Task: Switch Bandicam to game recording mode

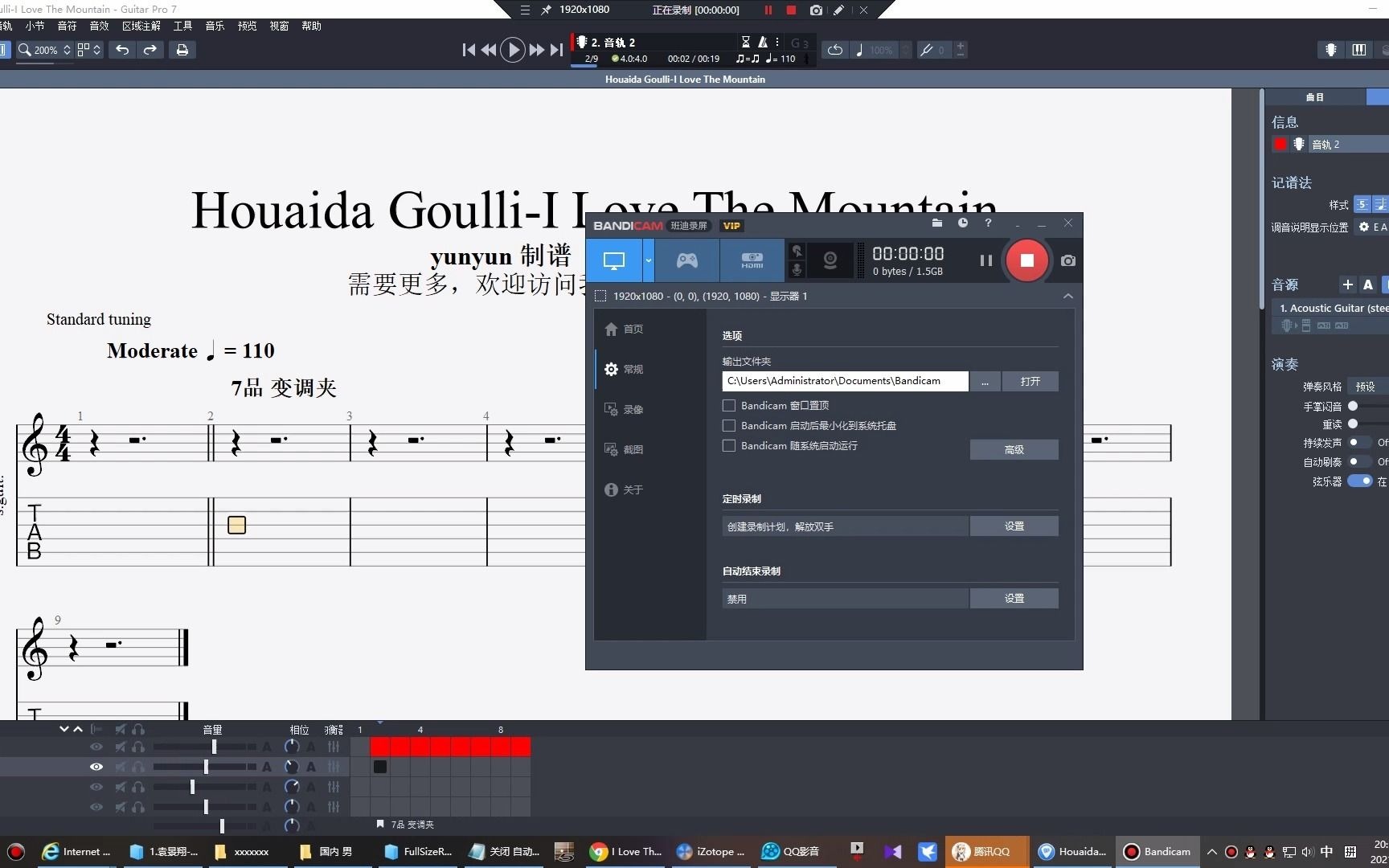Action: tap(687, 260)
